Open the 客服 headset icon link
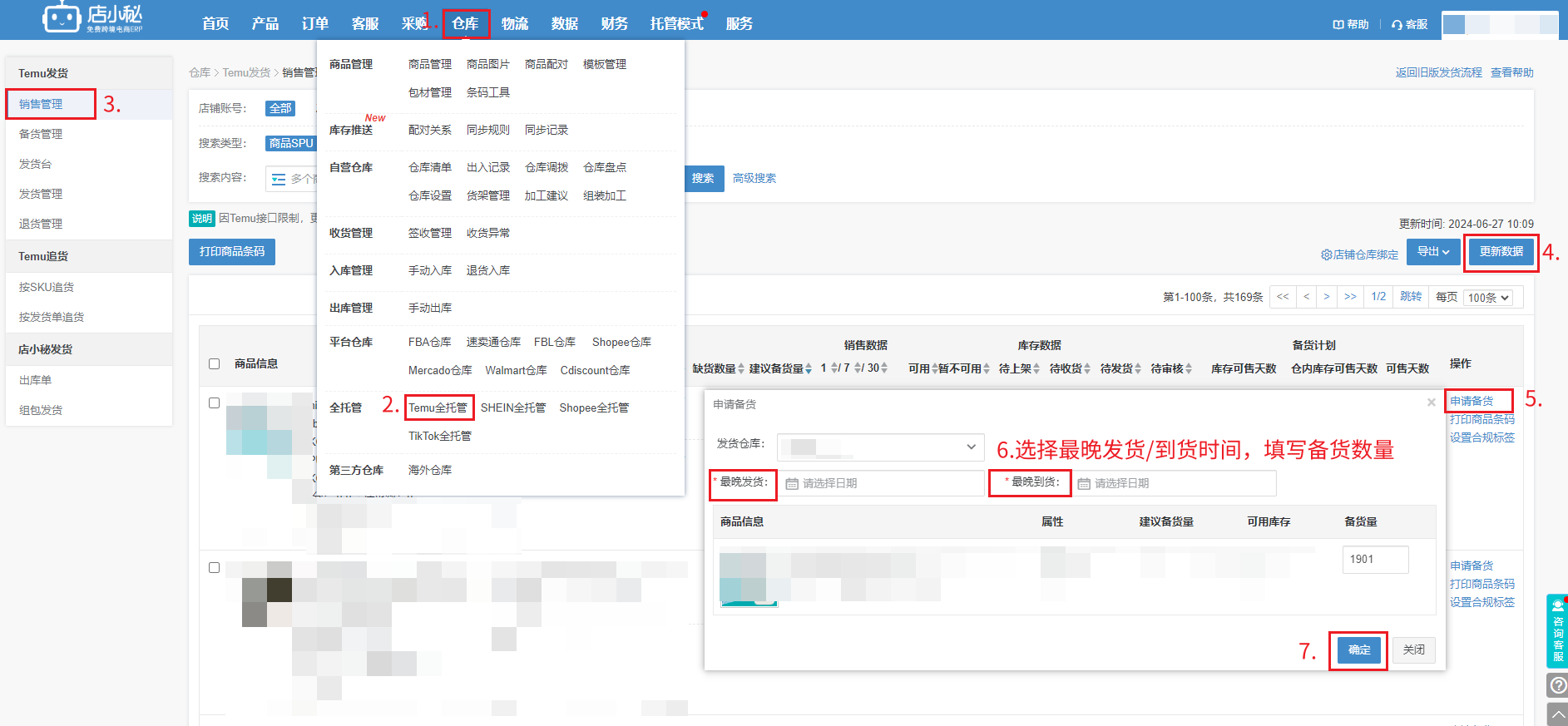 [x=1410, y=24]
